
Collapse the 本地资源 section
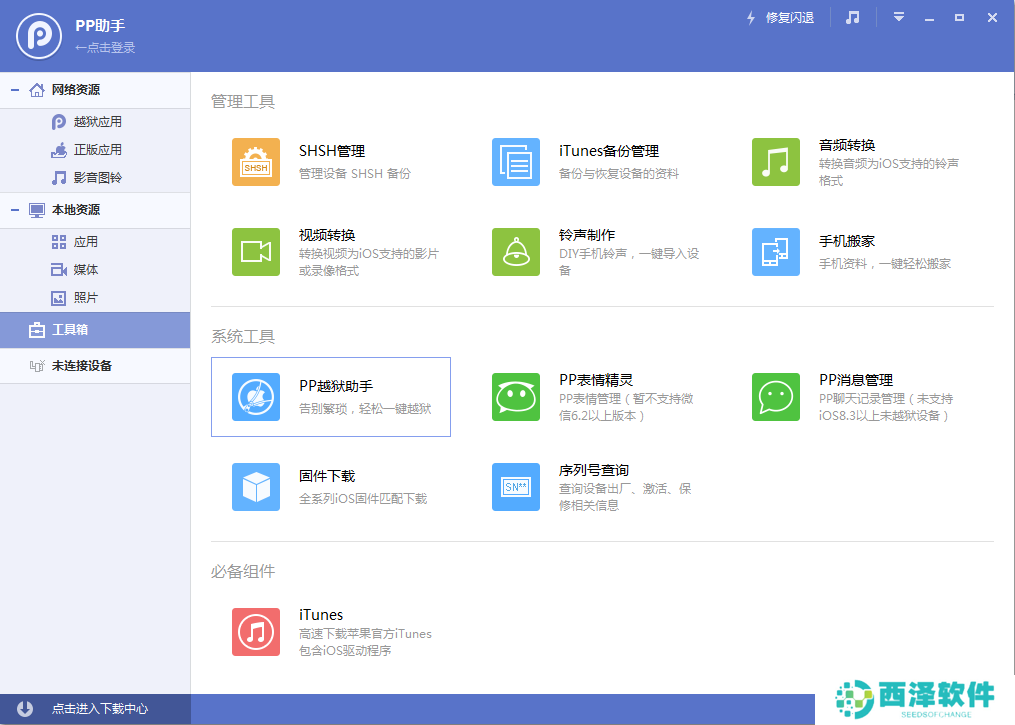[15, 210]
